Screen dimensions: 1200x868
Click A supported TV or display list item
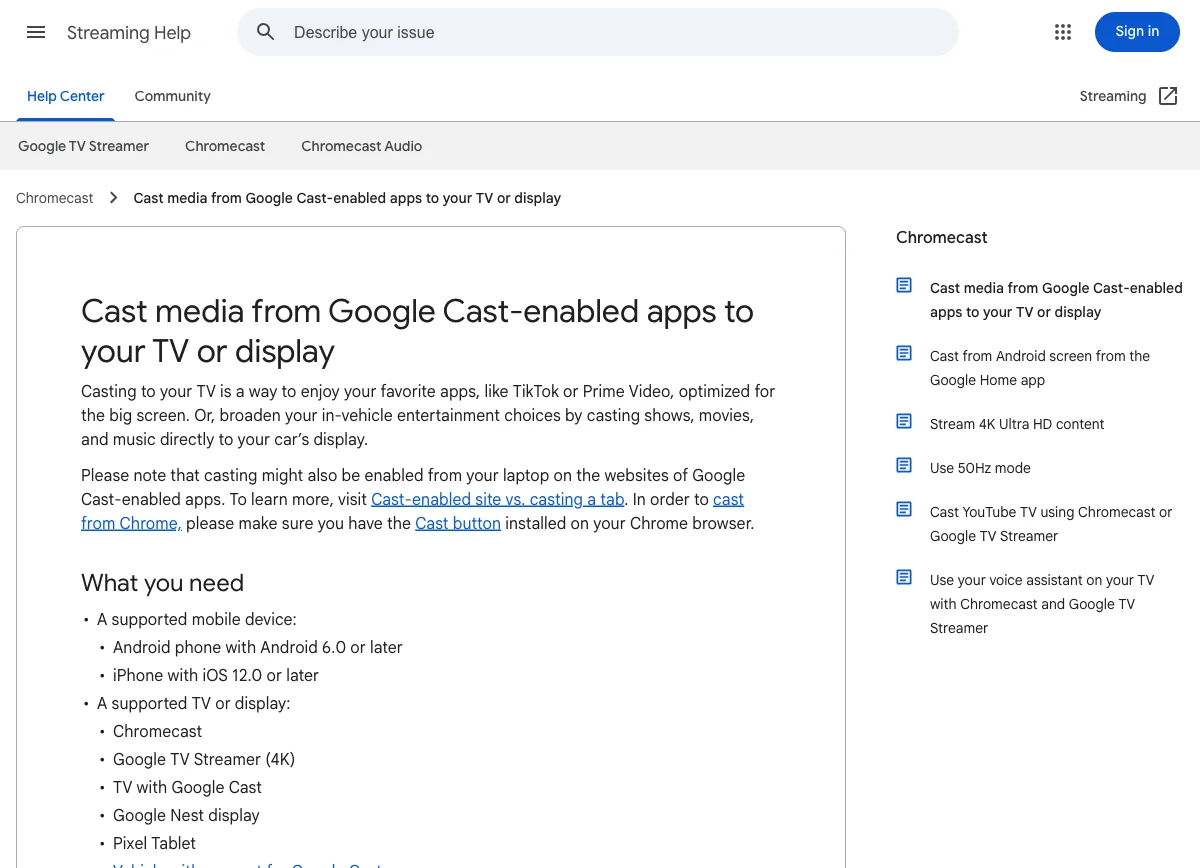[x=194, y=703]
